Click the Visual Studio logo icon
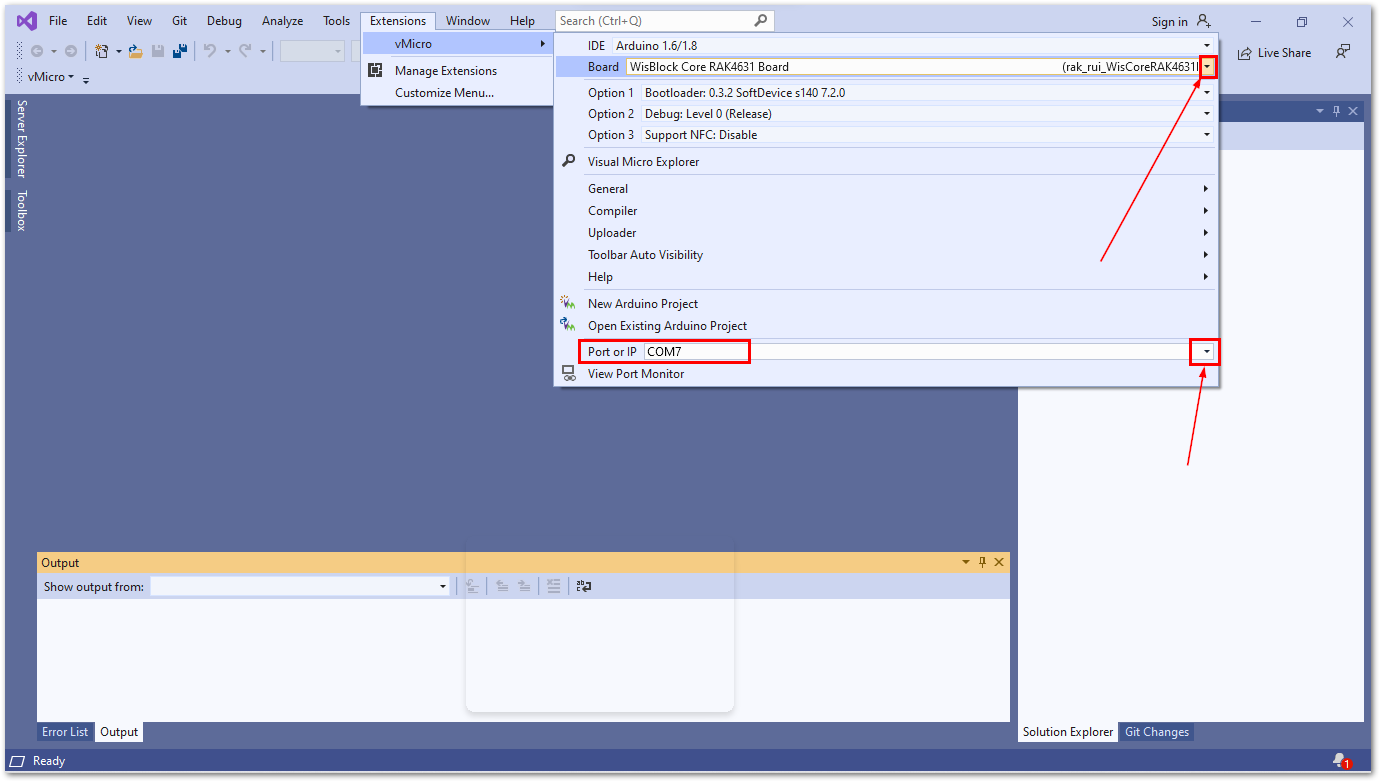 coord(27,21)
